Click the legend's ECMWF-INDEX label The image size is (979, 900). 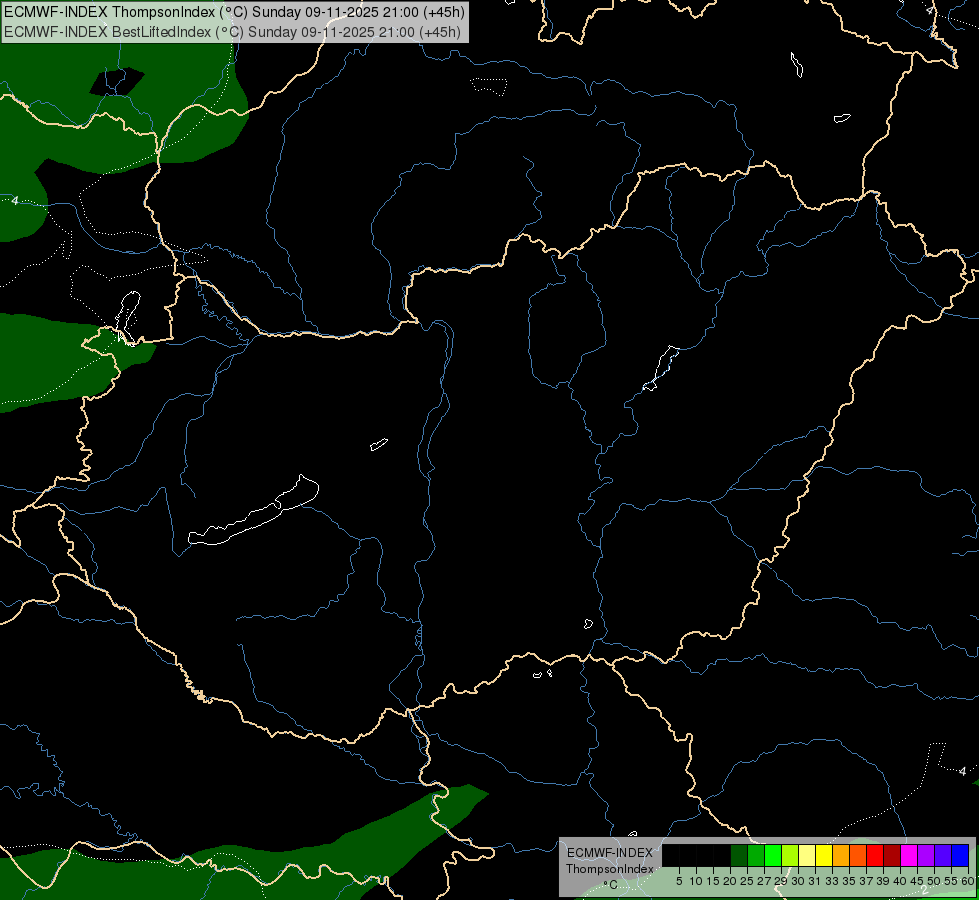(x=610, y=853)
